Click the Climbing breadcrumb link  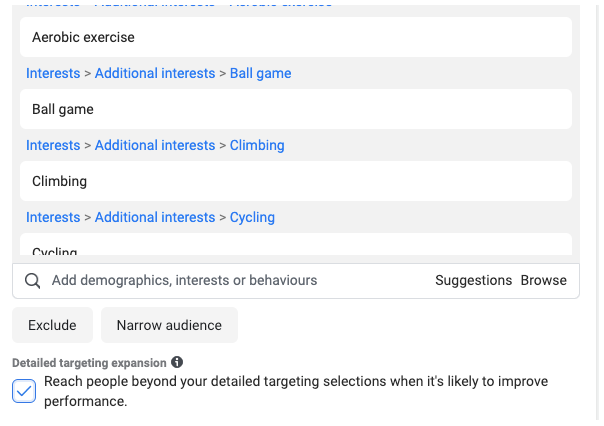(x=257, y=145)
